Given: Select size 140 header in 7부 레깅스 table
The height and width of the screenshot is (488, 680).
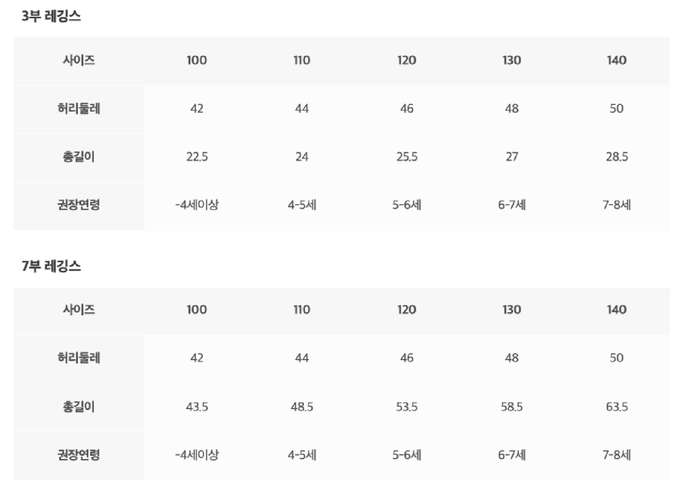Looking at the screenshot, I should (617, 310).
